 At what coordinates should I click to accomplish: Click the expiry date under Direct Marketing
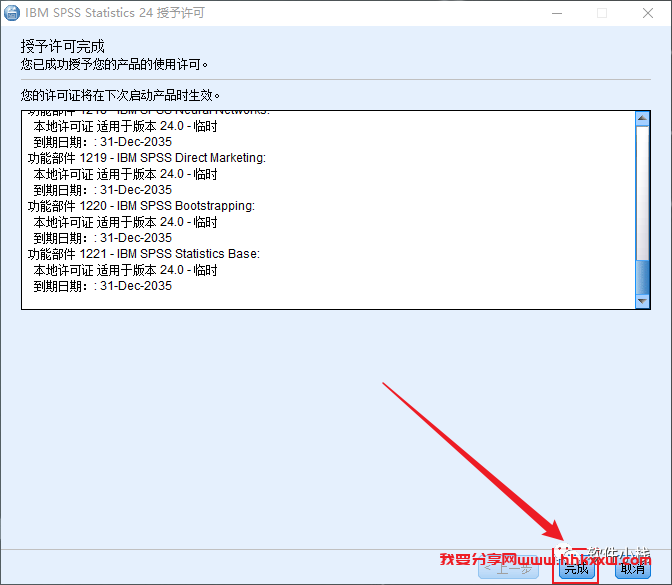tap(102, 190)
